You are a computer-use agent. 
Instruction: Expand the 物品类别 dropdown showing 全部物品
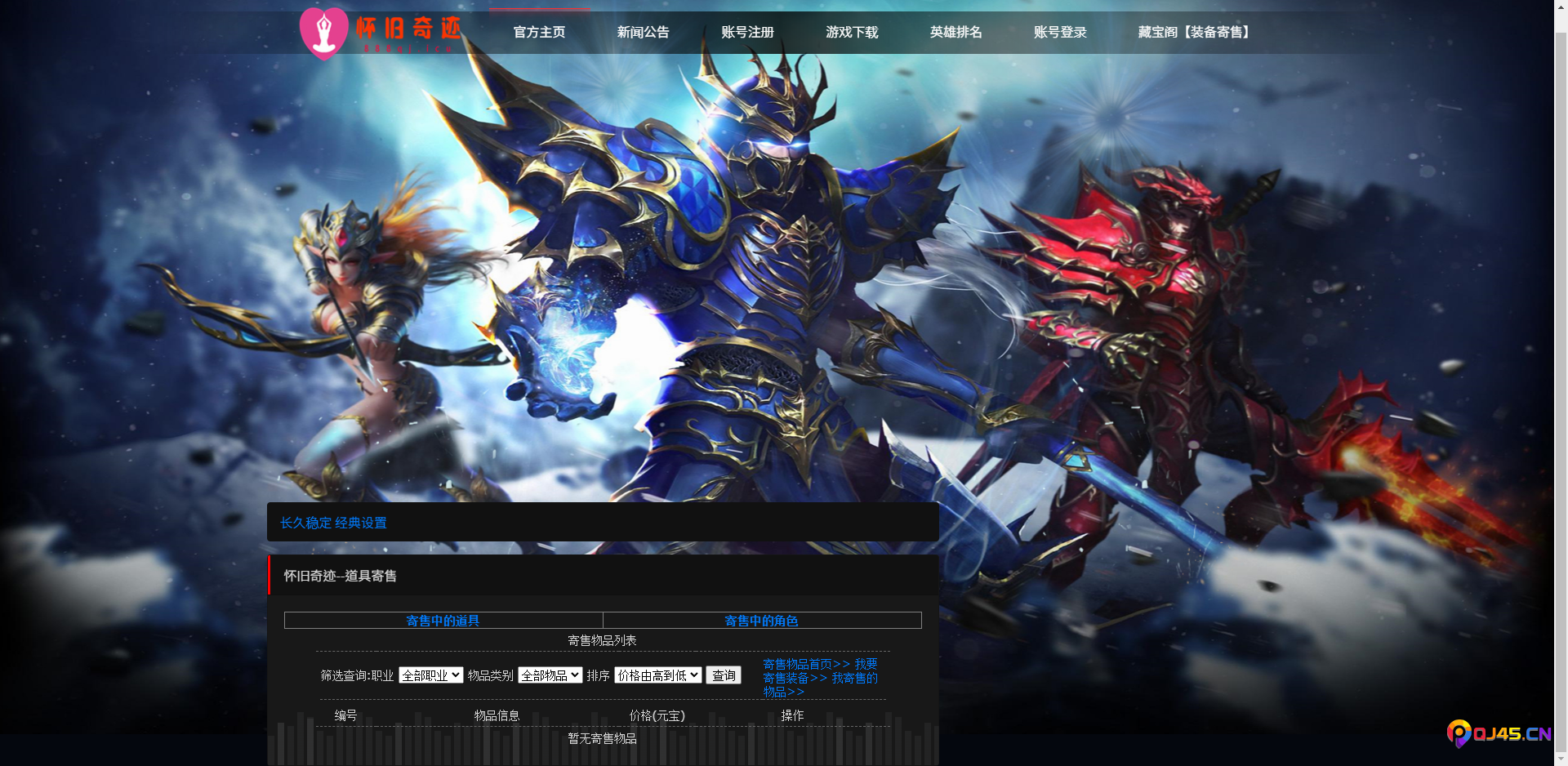(x=550, y=675)
